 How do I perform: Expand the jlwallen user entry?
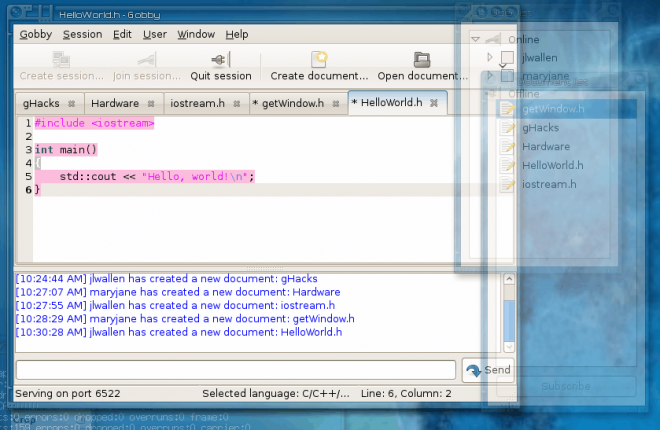[489, 58]
